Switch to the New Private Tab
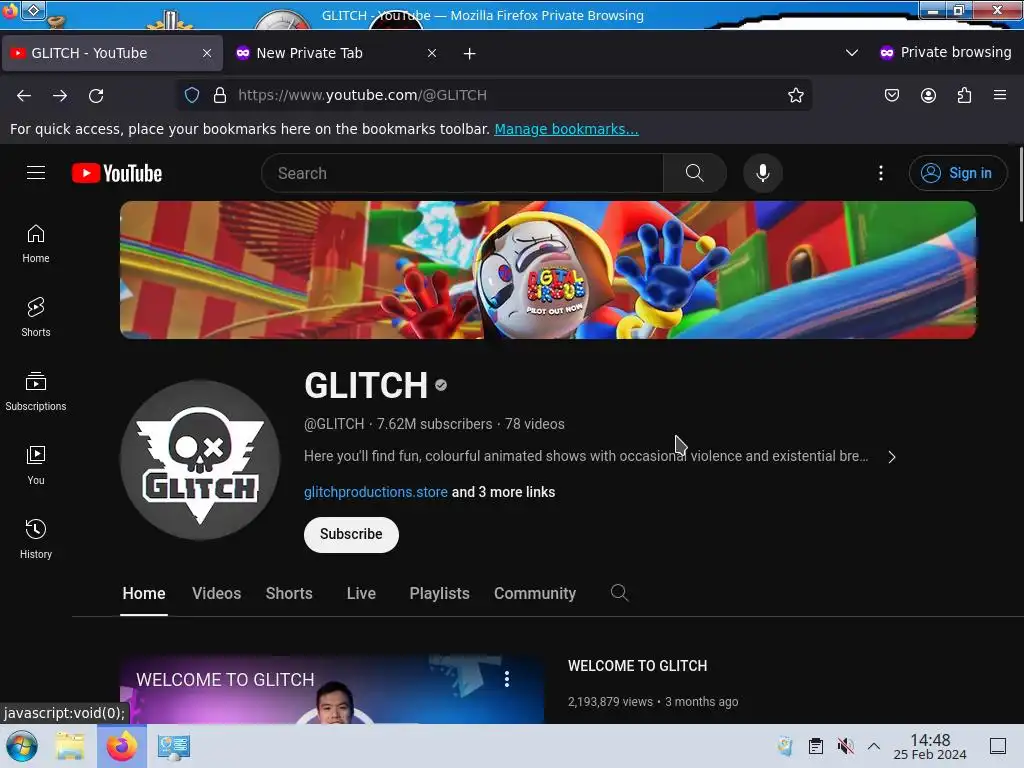This screenshot has height=768, width=1024. [x=337, y=53]
